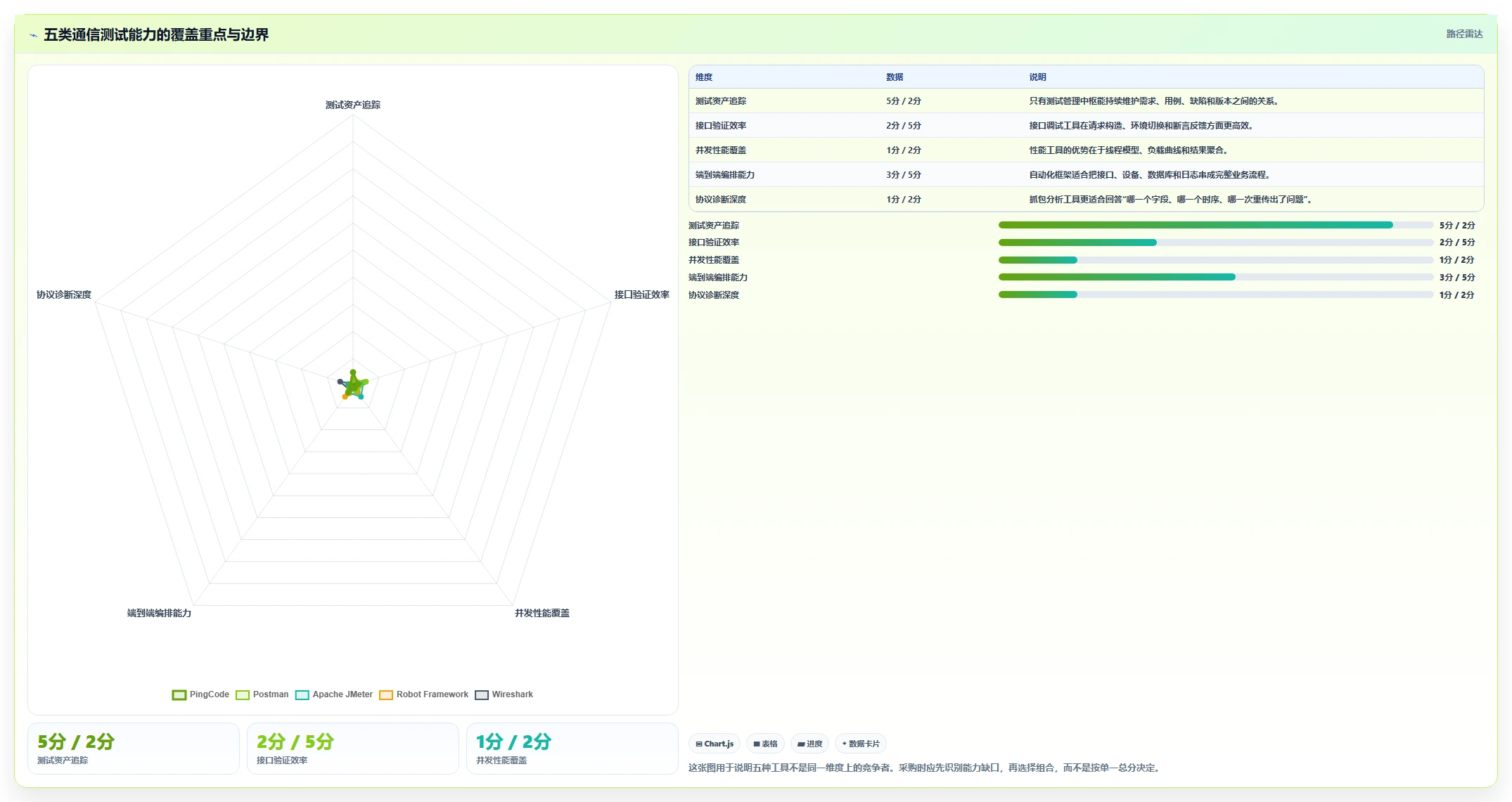Click the PingCode green legend swatch
This screenshot has height=802, width=1512.
tap(179, 695)
